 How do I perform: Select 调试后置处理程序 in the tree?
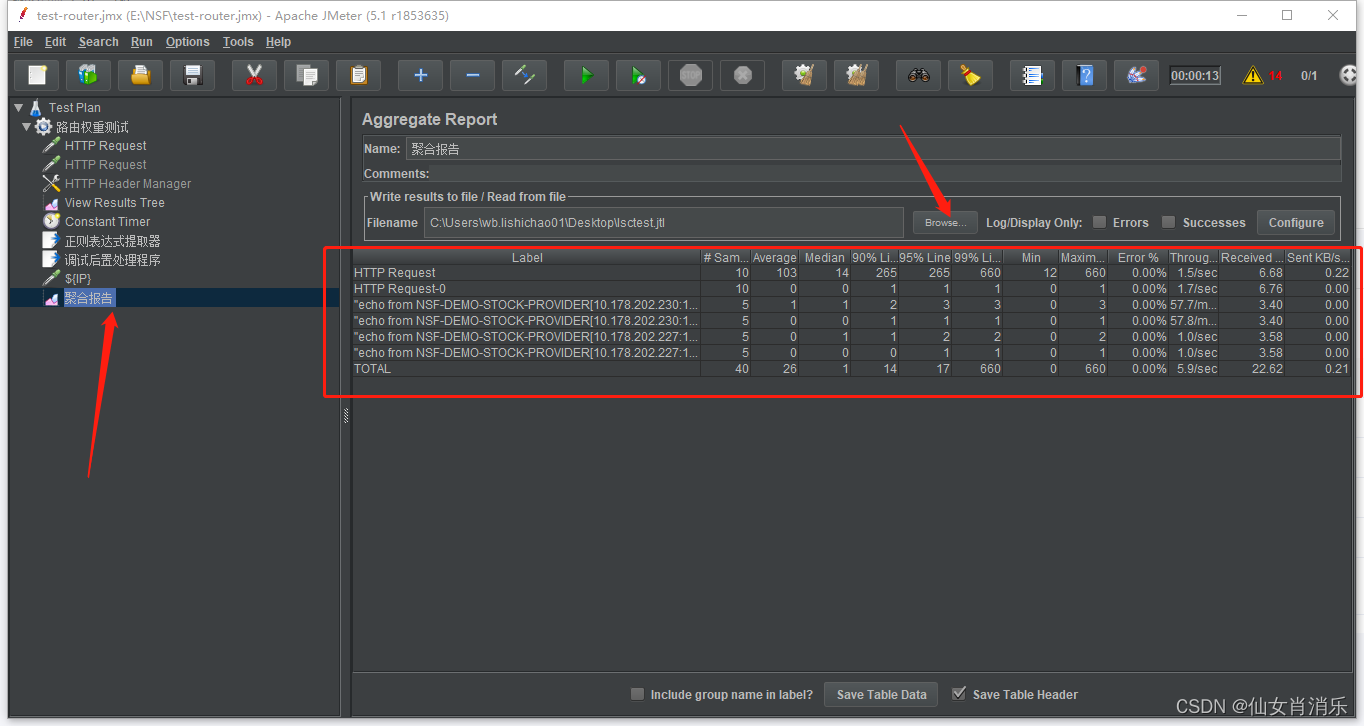point(112,260)
